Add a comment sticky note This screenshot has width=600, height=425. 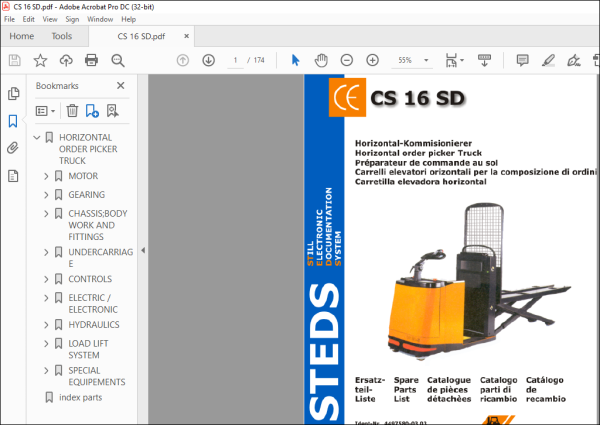pyautogui.click(x=522, y=60)
